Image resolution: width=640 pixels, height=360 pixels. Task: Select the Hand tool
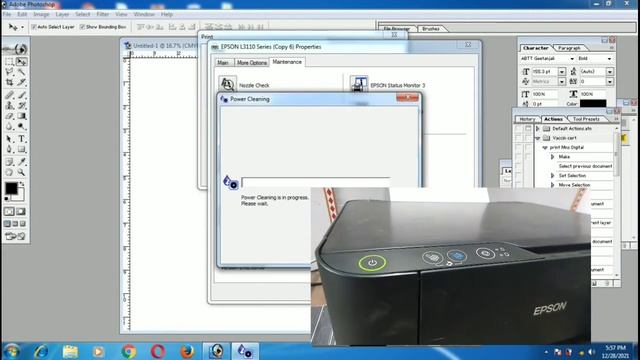9,173
